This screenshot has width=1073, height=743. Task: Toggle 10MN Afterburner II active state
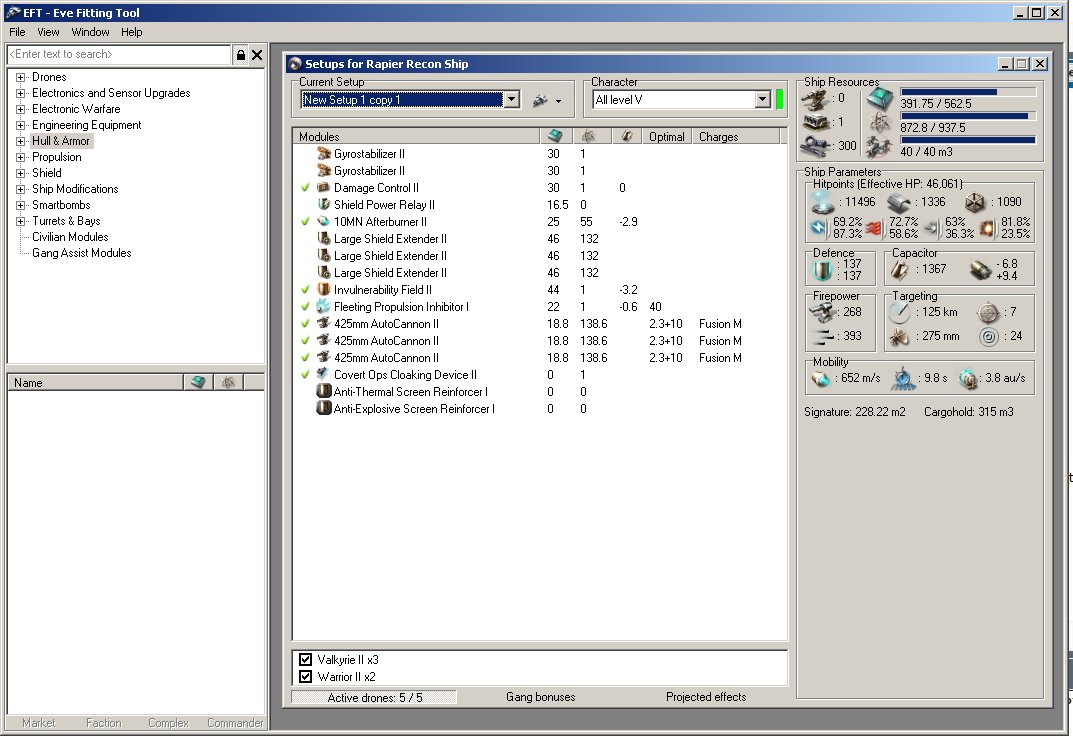[x=305, y=222]
